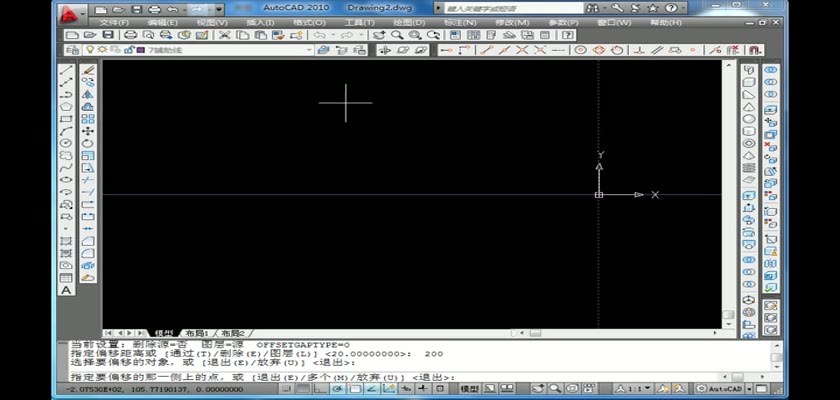Open Customize Quick Access Toolbar arrow
Image resolution: width=840 pixels, height=400 pixels.
pyautogui.click(x=220, y=9)
